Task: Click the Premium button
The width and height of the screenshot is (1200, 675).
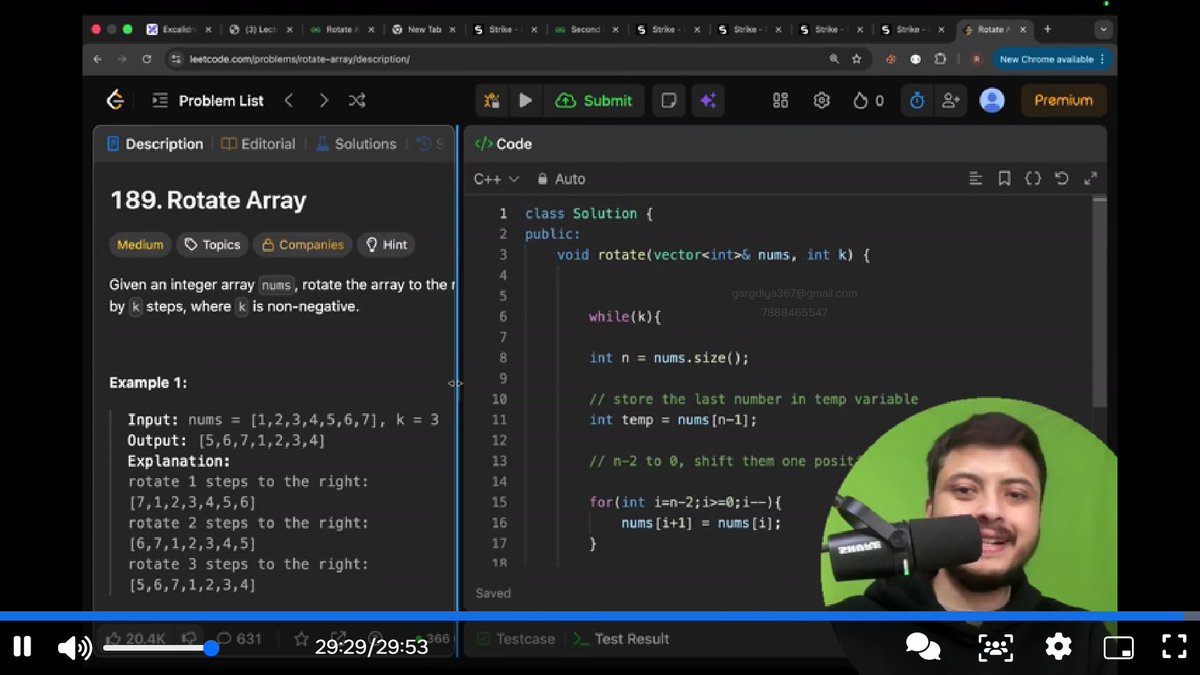Action: click(x=1063, y=100)
